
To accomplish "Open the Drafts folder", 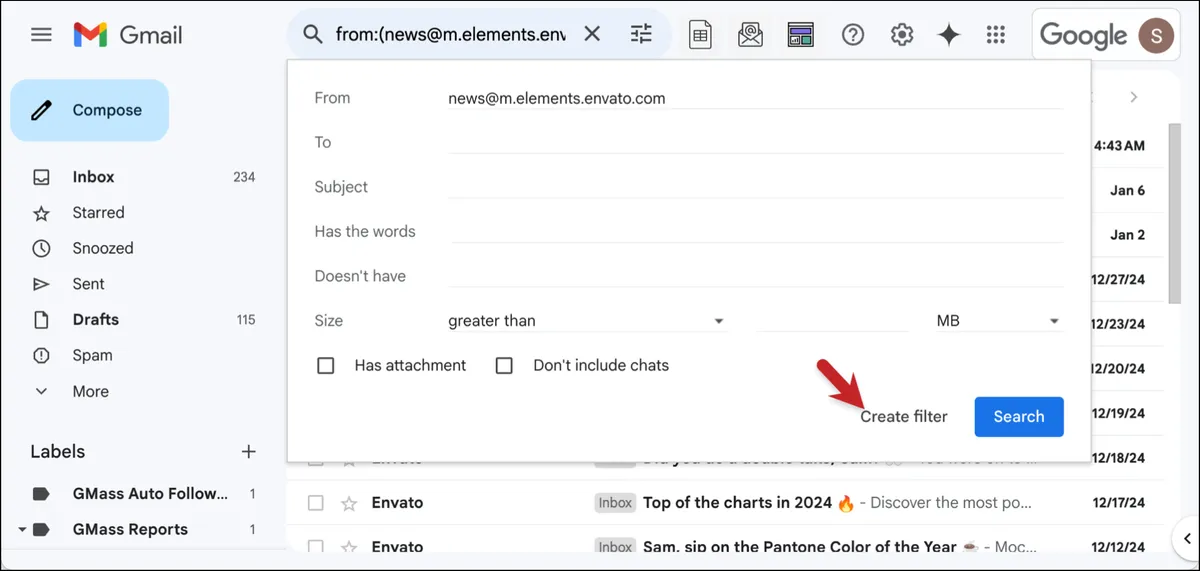I will (95, 320).
